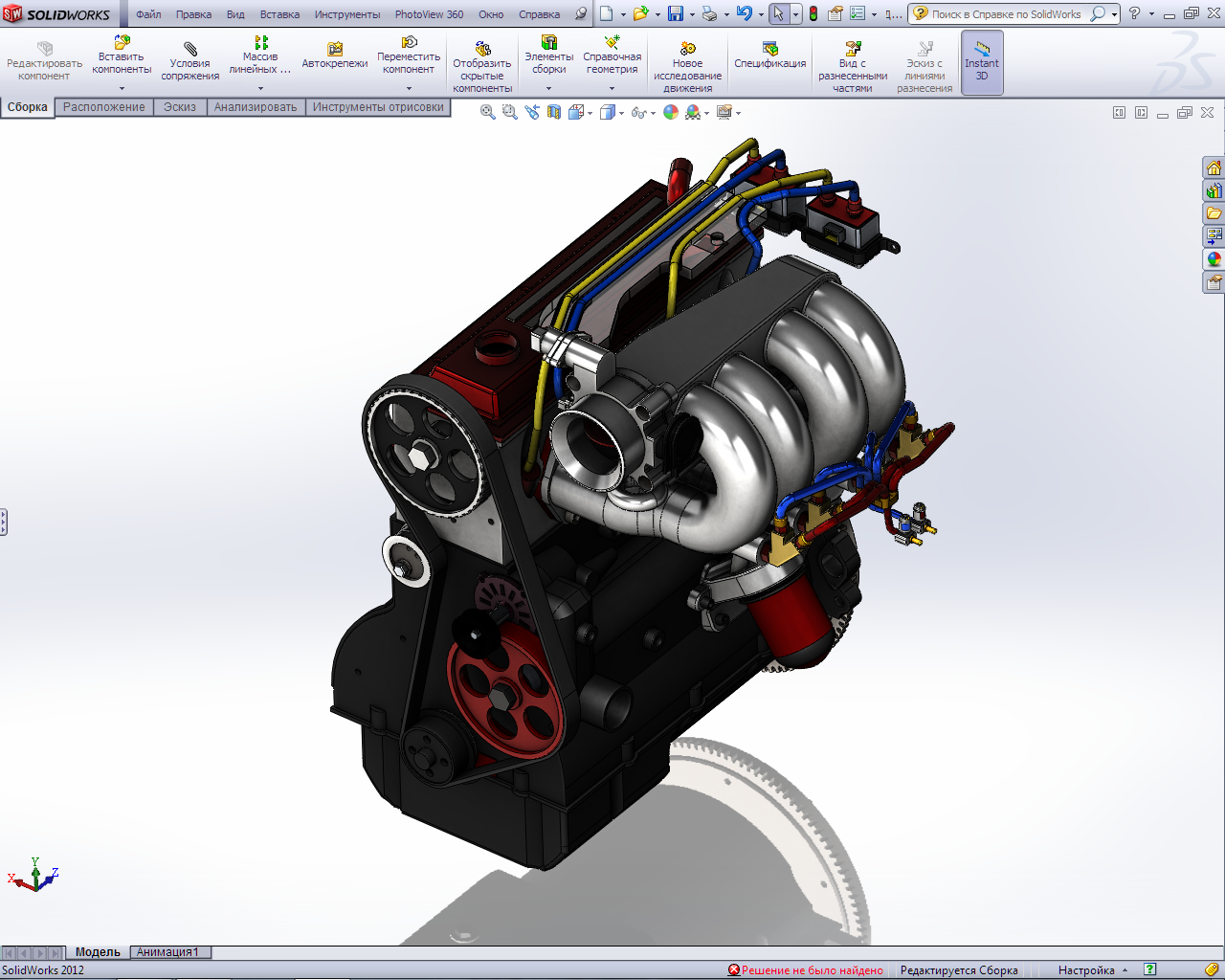Open the Инструменты menu
Image resolution: width=1225 pixels, height=980 pixels.
tap(347, 14)
